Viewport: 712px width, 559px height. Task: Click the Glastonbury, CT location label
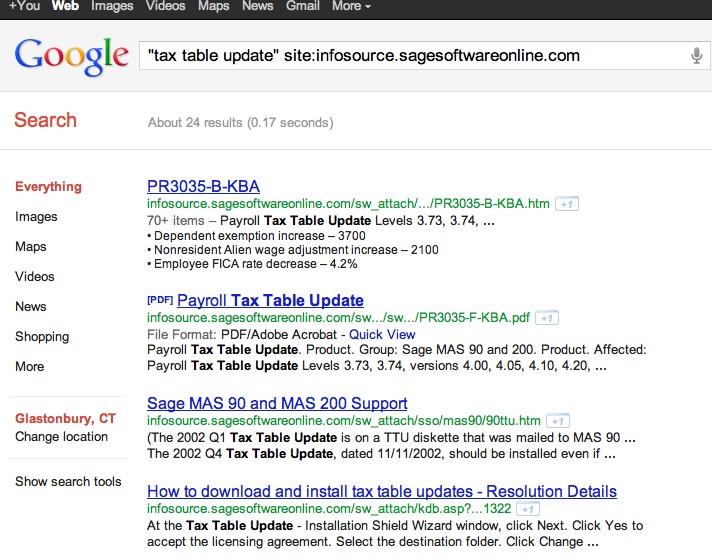point(65,418)
